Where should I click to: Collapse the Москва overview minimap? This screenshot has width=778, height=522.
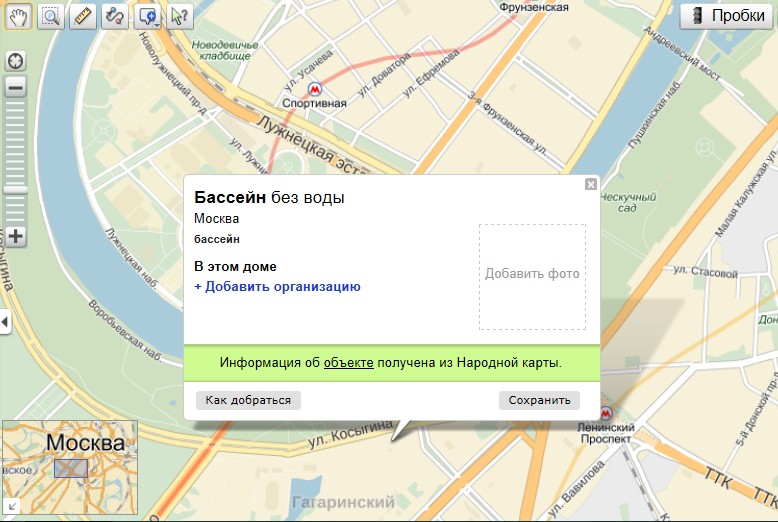coord(12,506)
